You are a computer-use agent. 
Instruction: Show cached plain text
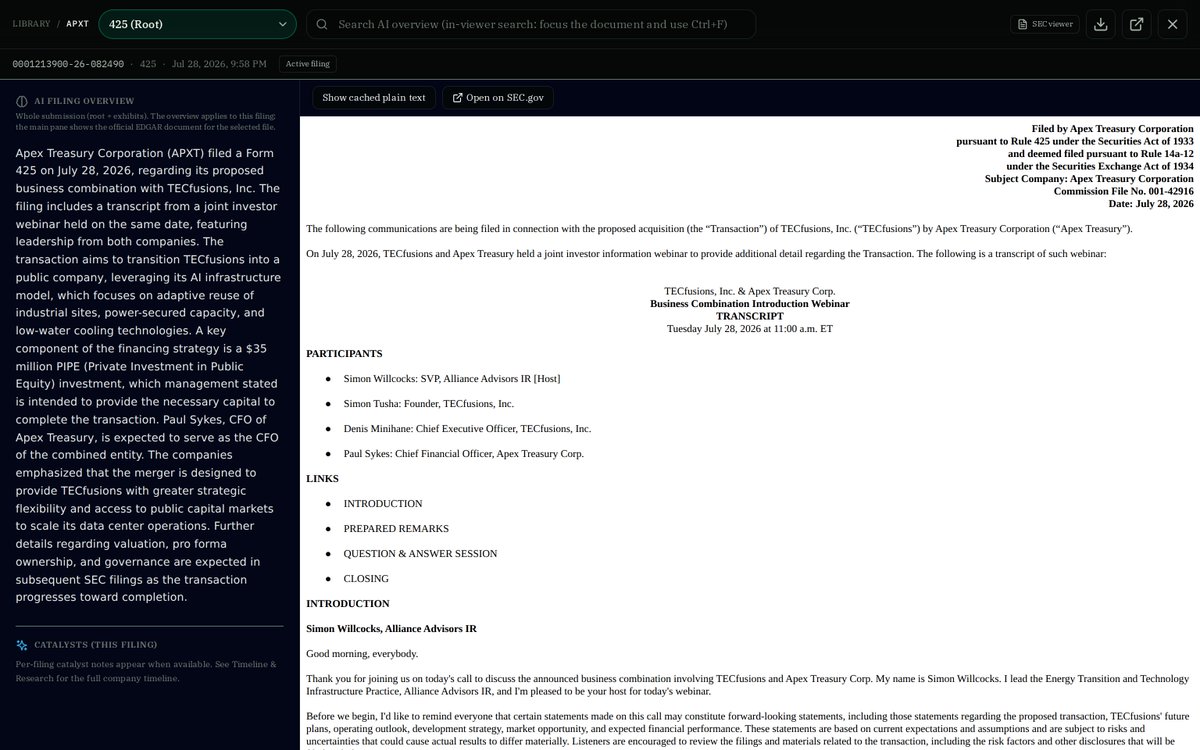[x=374, y=97]
